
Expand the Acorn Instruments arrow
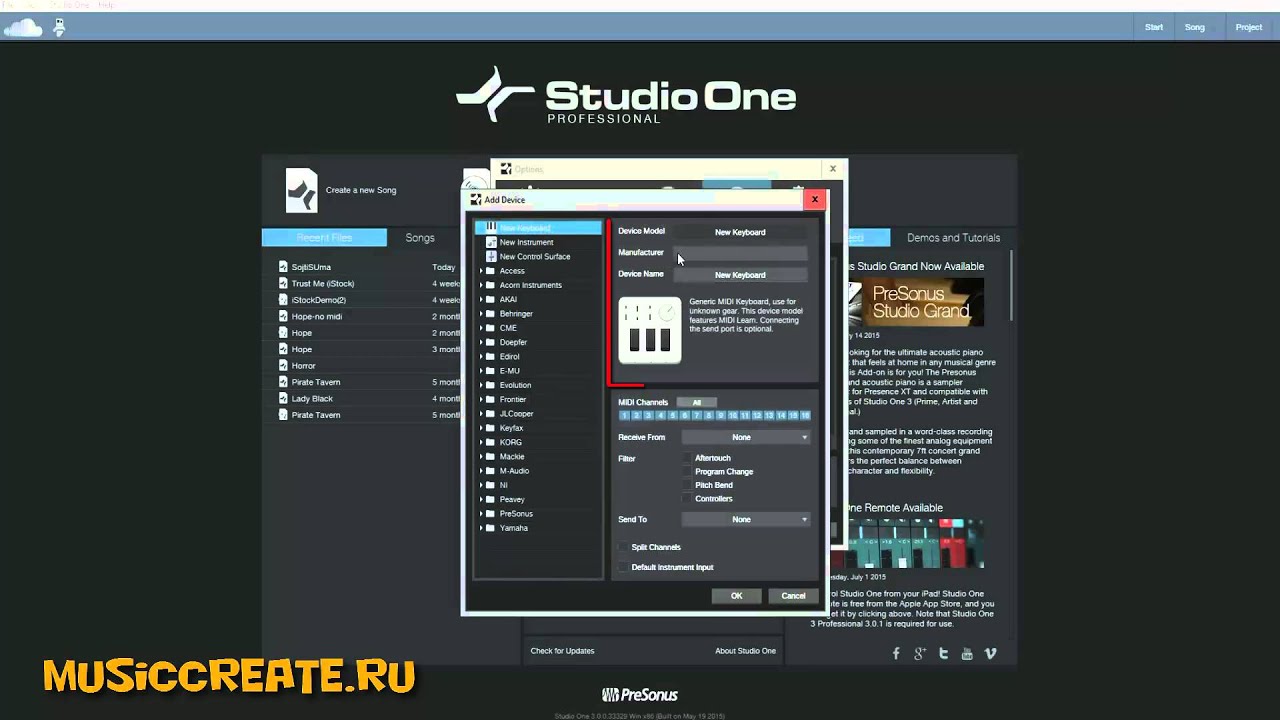(x=481, y=285)
